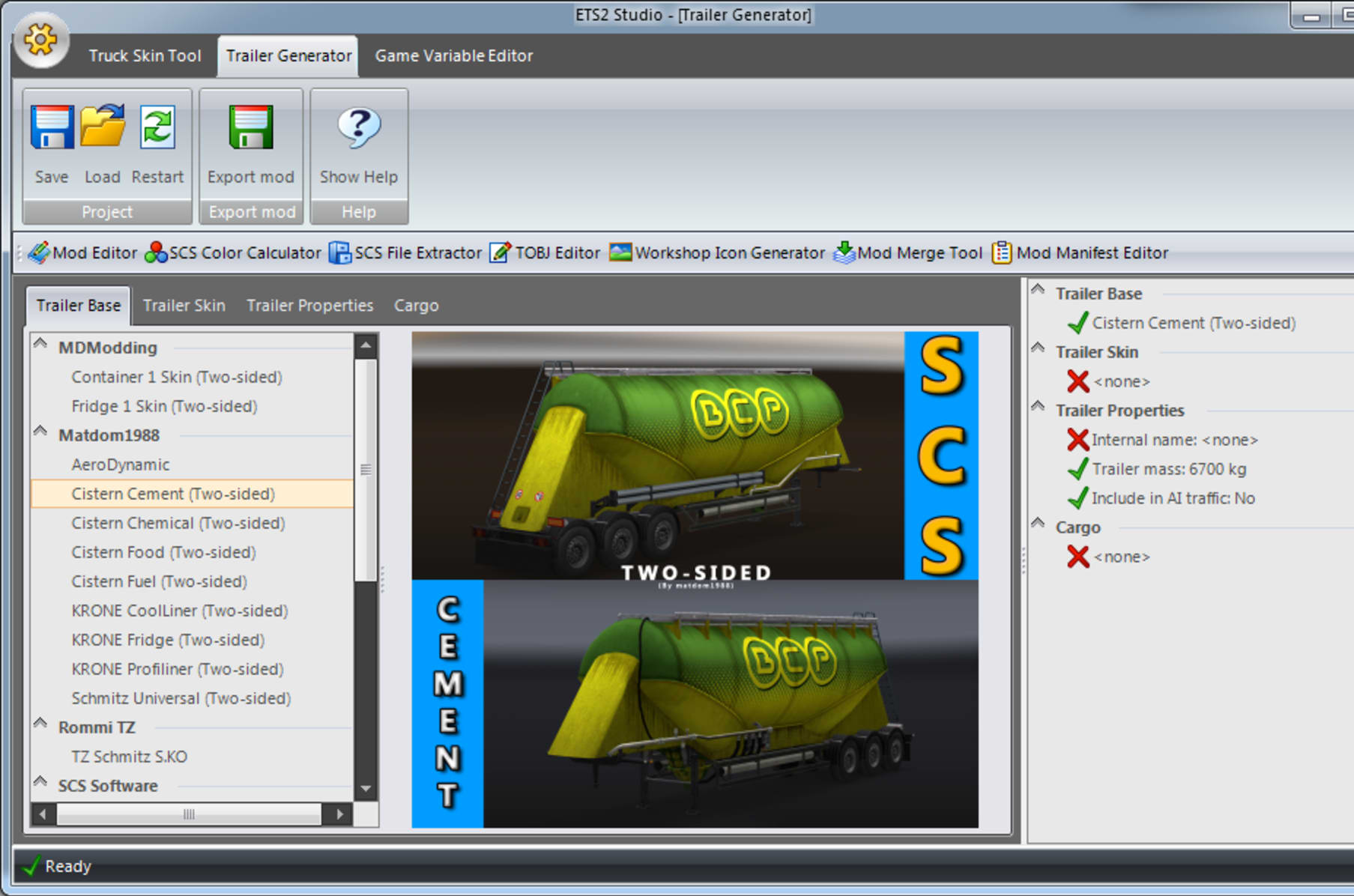1354x896 pixels.
Task: Open the Trailer Base tab
Action: (78, 306)
